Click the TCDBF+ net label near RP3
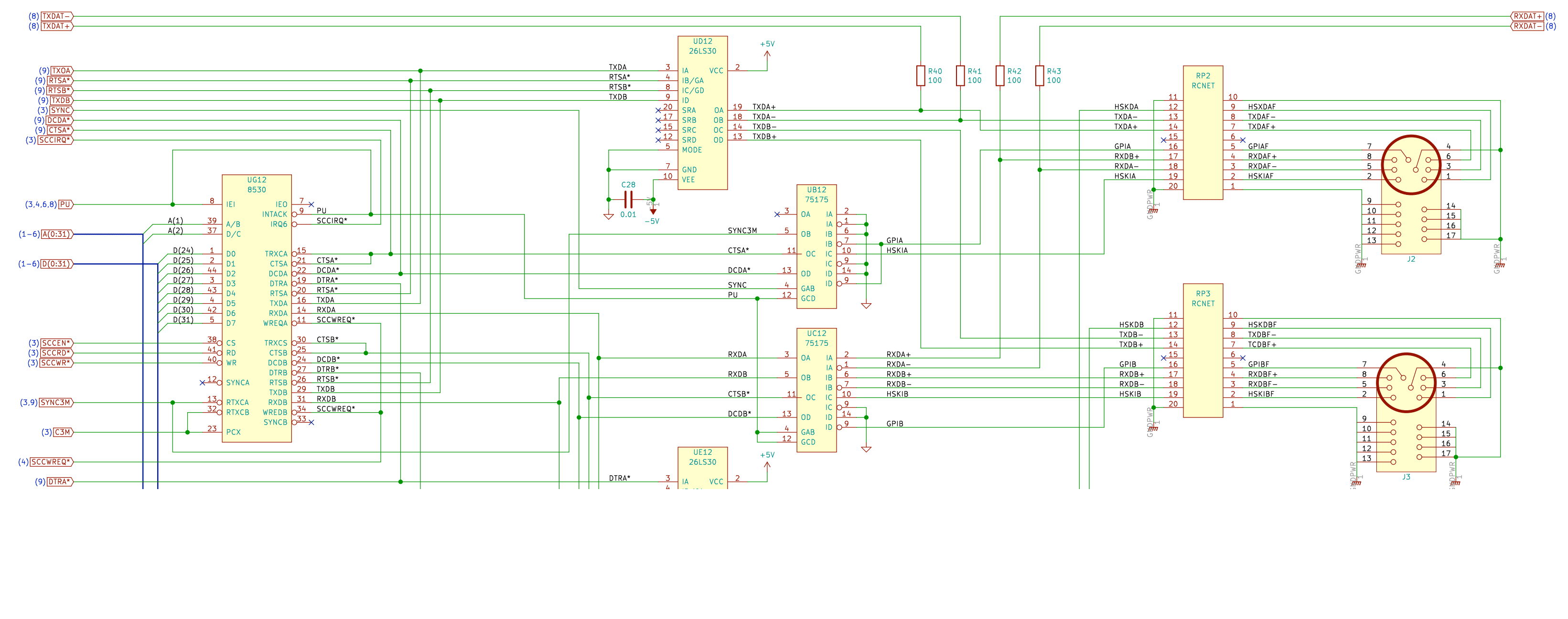The width and height of the screenshot is (1568, 619). 1262,344
